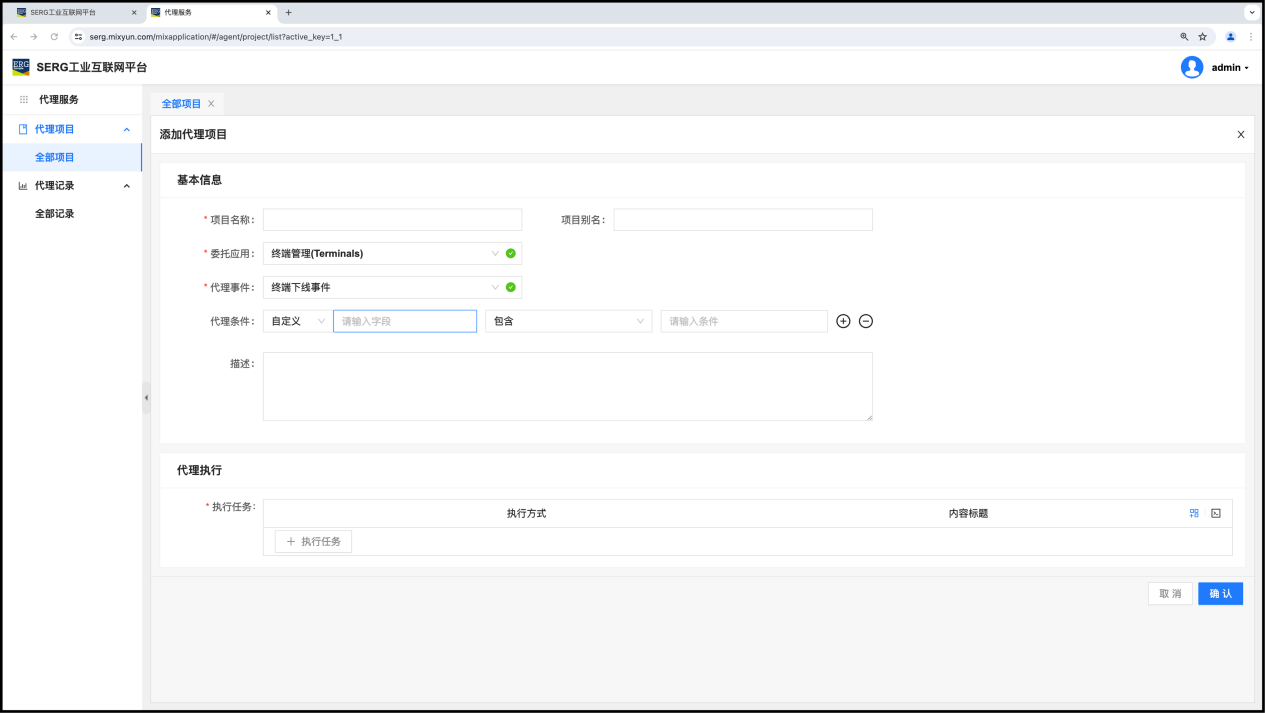Click the 代理服务 grid icon in sidebar

pyautogui.click(x=24, y=100)
